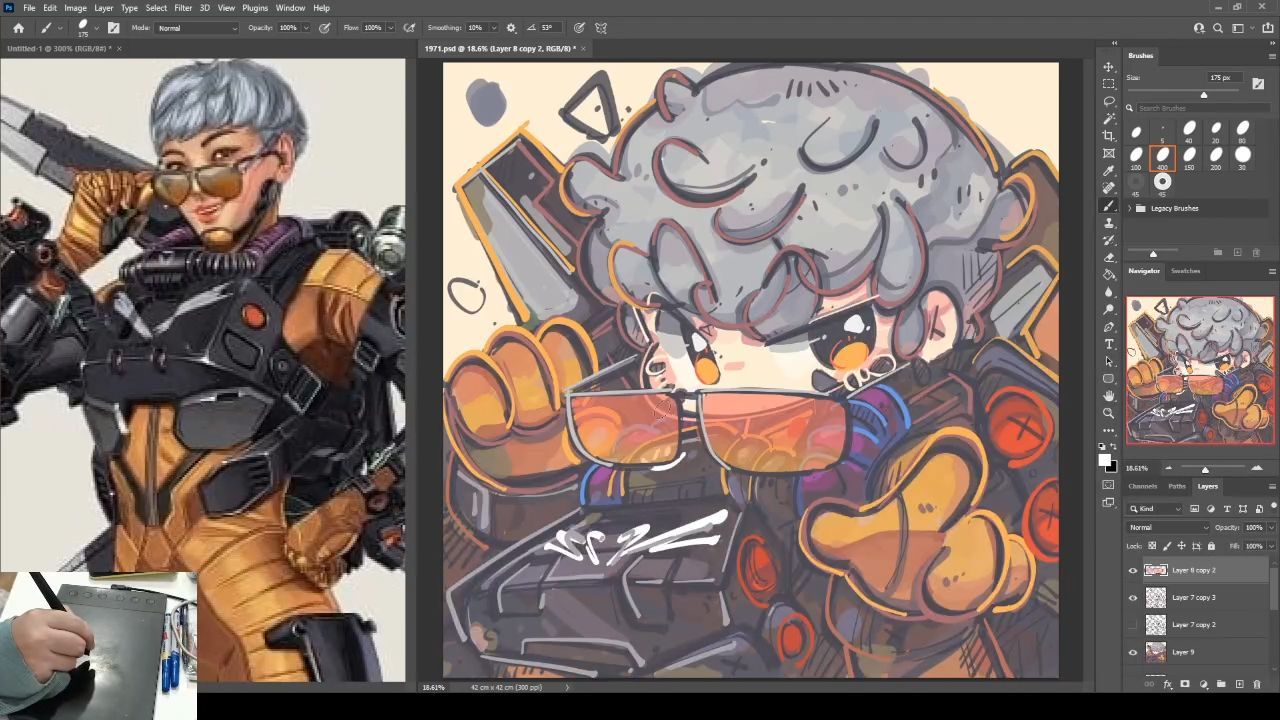Select the Pen tool
1280x720 pixels.
[1109, 327]
